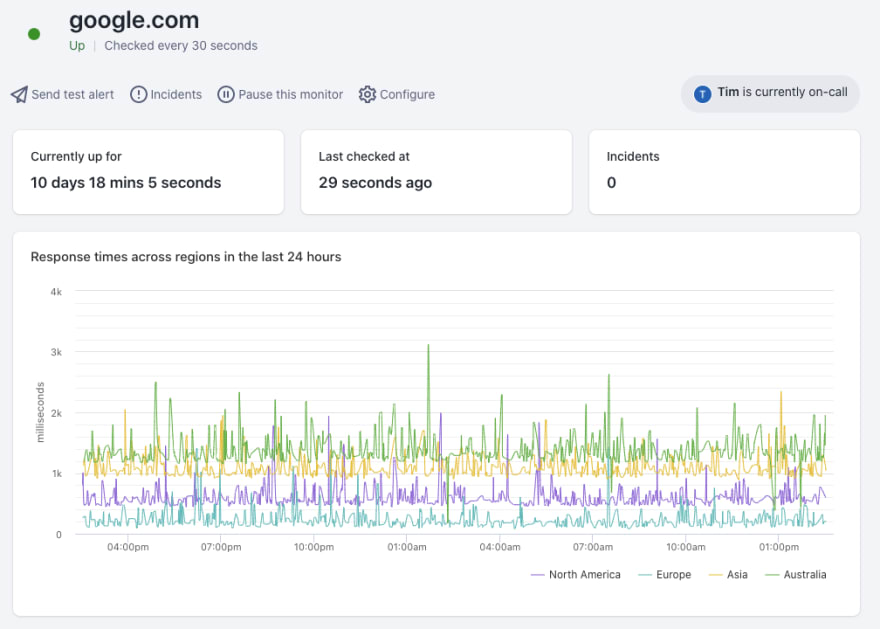The image size is (880, 629).
Task: Click the 3k y-axis label
Action: pos(56,352)
